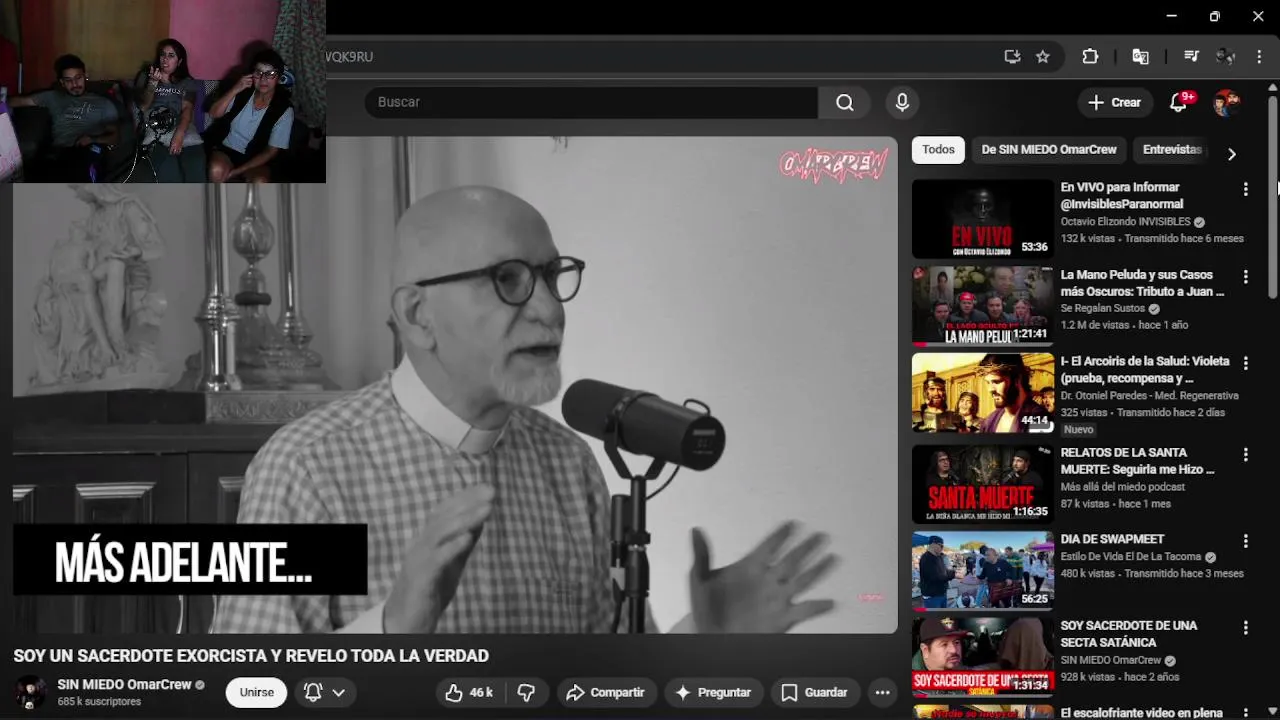Viewport: 1280px width, 720px height.
Task: Open the swapmeet 56:25 thumbnail
Action: coord(983,571)
